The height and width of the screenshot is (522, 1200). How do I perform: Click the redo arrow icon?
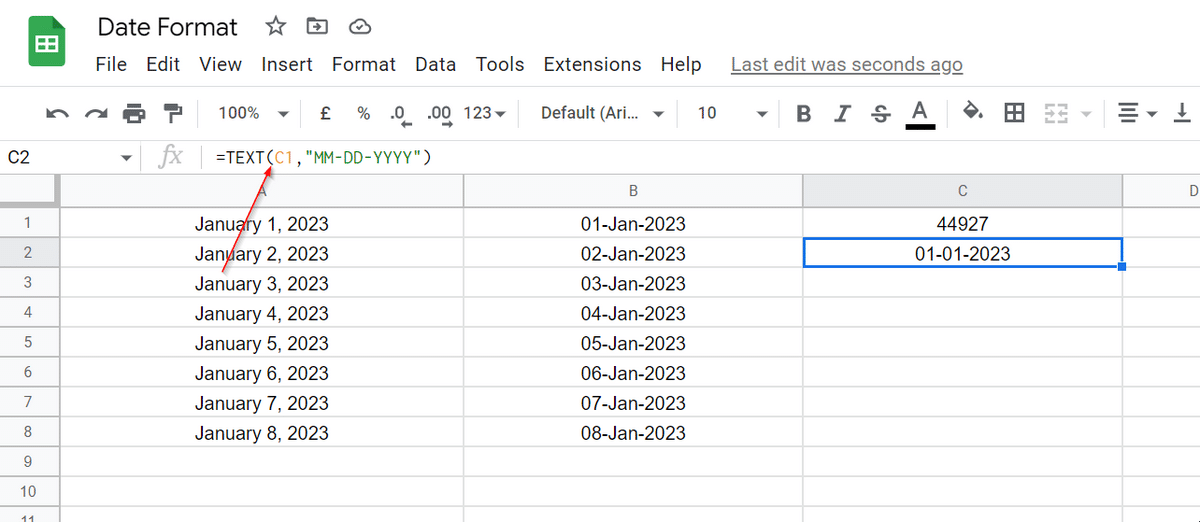pyautogui.click(x=96, y=113)
